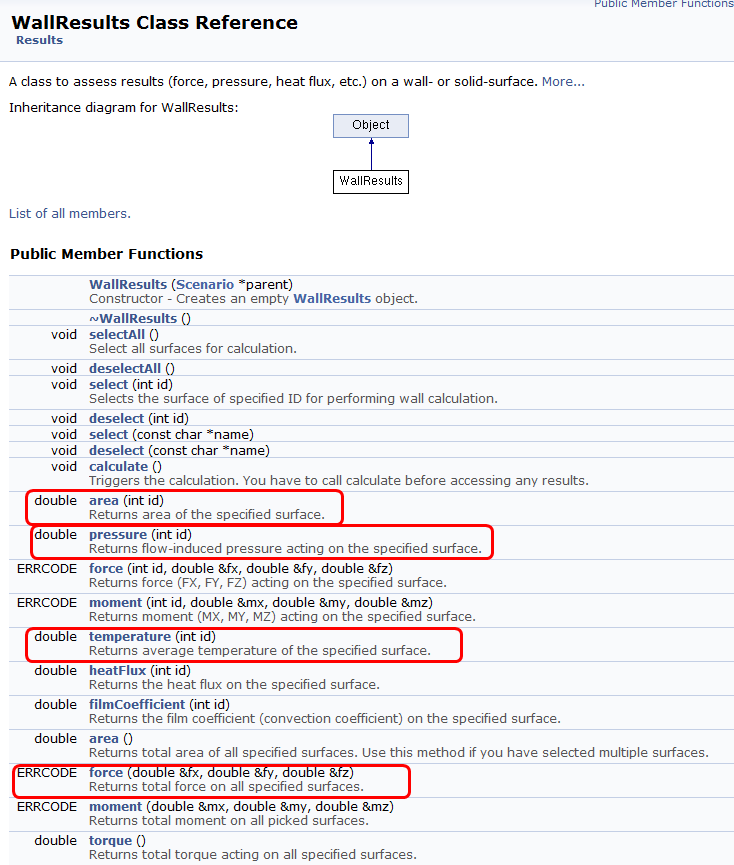Screen dimensions: 734x865
Task: Open the filmCoefficient function link
Action: (137, 705)
